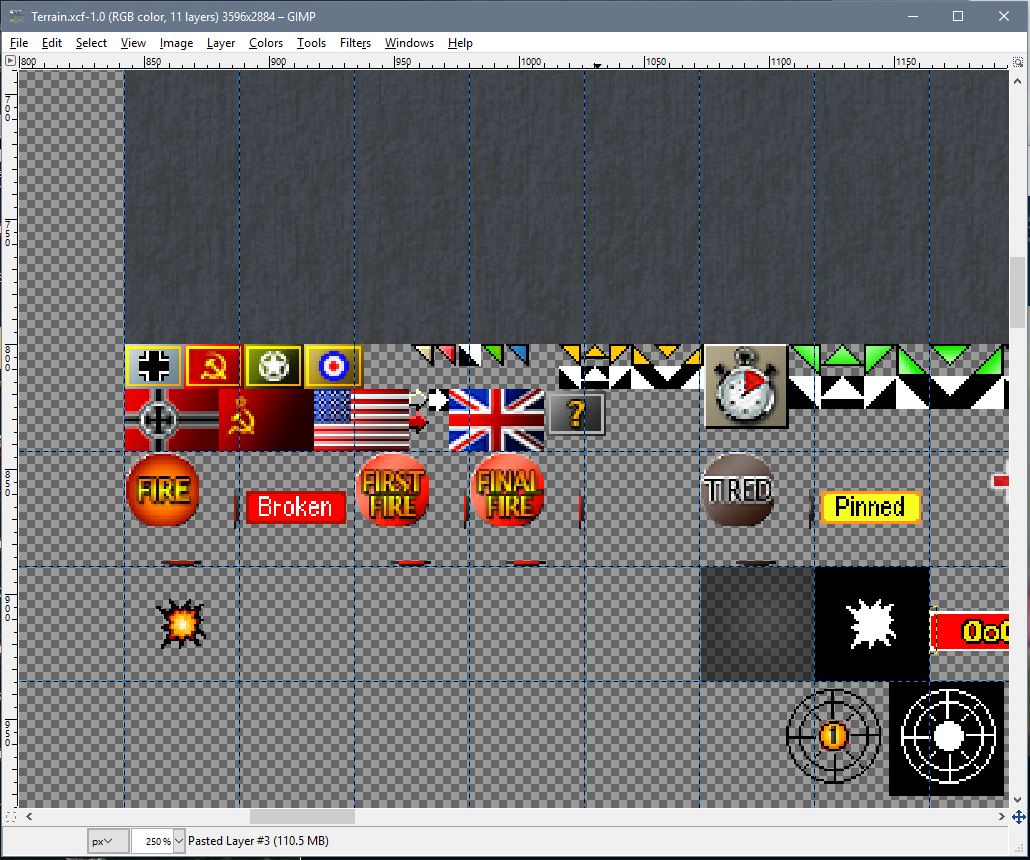Click the white explosion on black tile

click(872, 624)
